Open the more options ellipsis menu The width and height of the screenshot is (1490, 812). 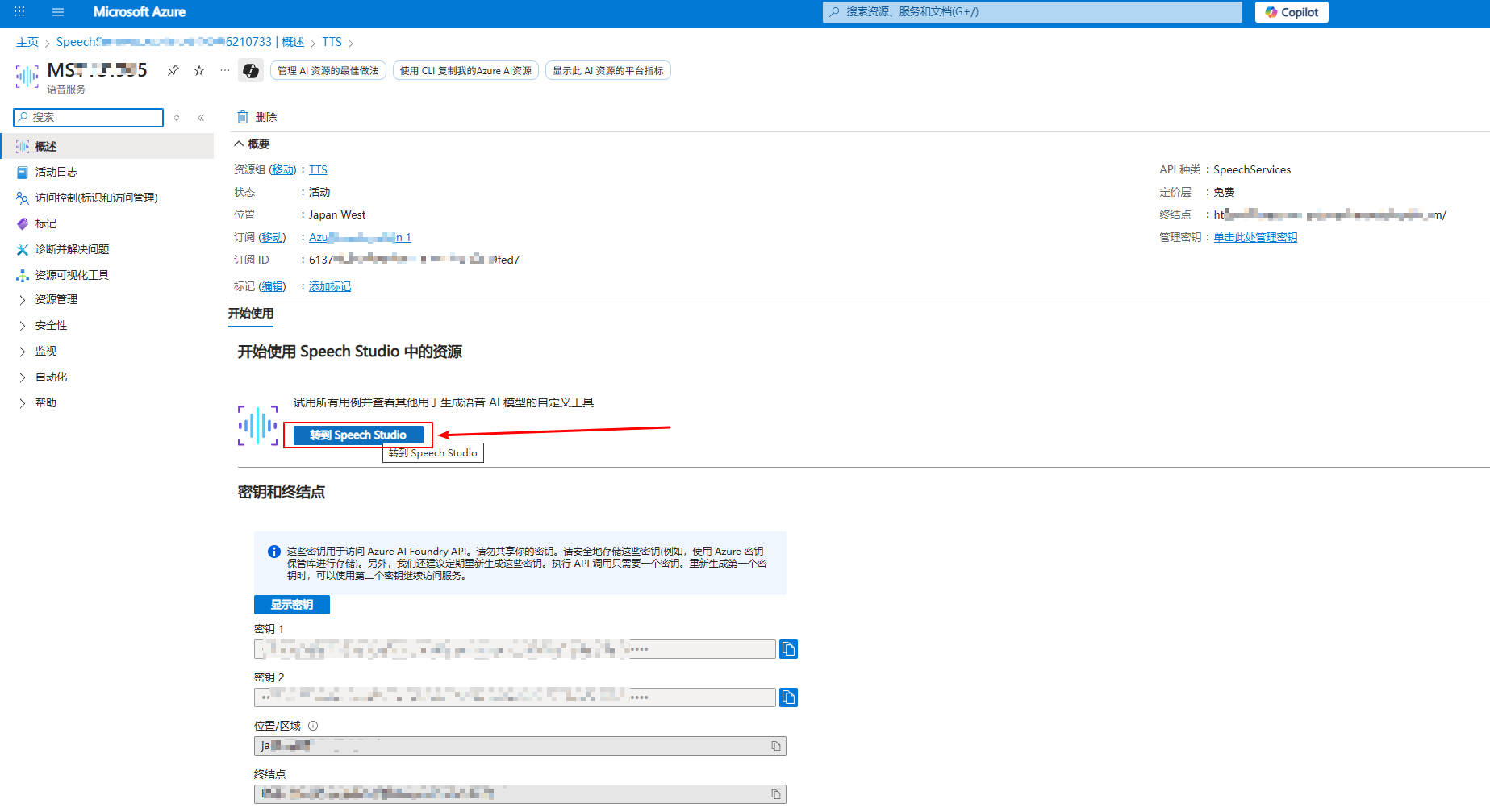pos(225,71)
